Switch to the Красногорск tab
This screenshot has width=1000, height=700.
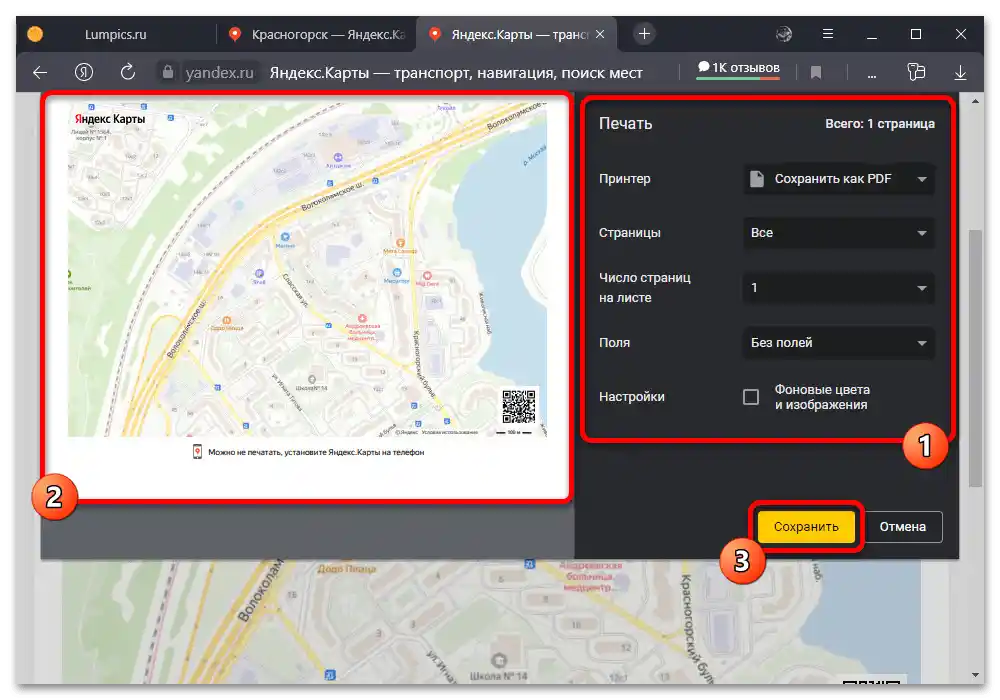(316, 34)
